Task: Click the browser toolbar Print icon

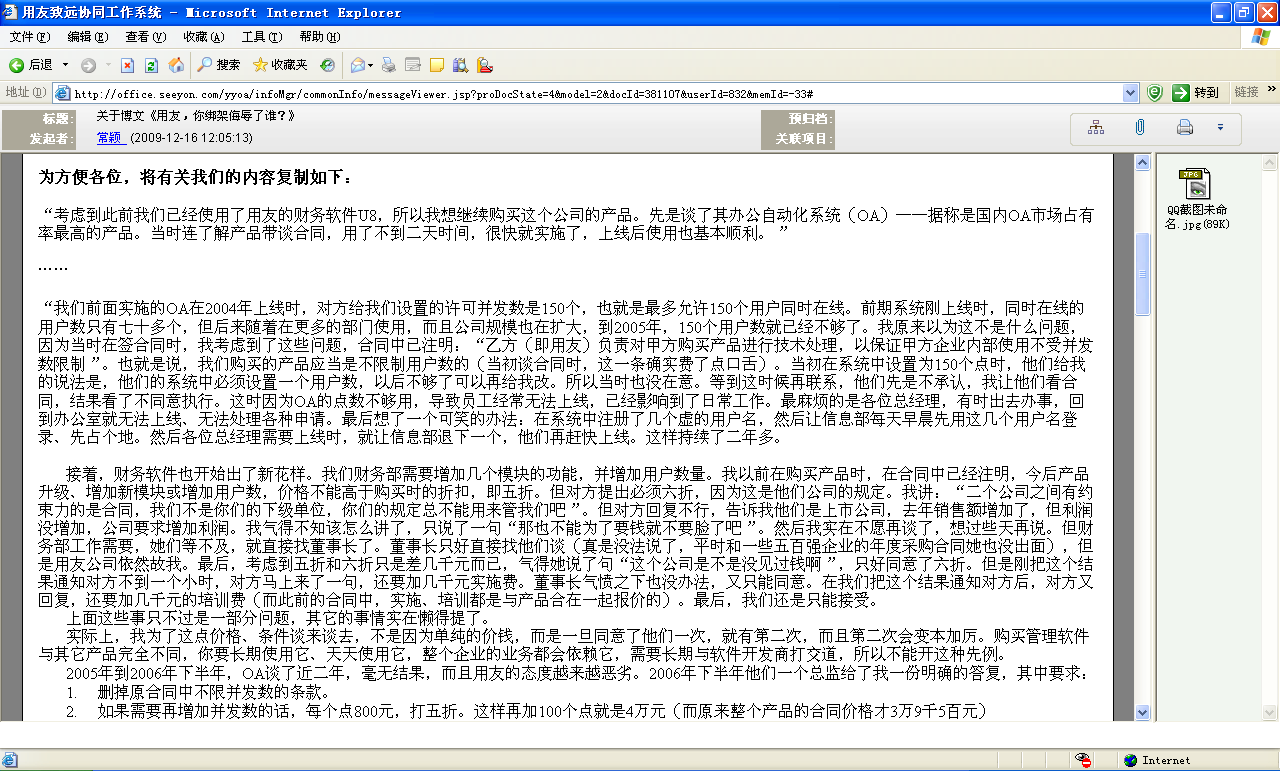Action: click(389, 65)
